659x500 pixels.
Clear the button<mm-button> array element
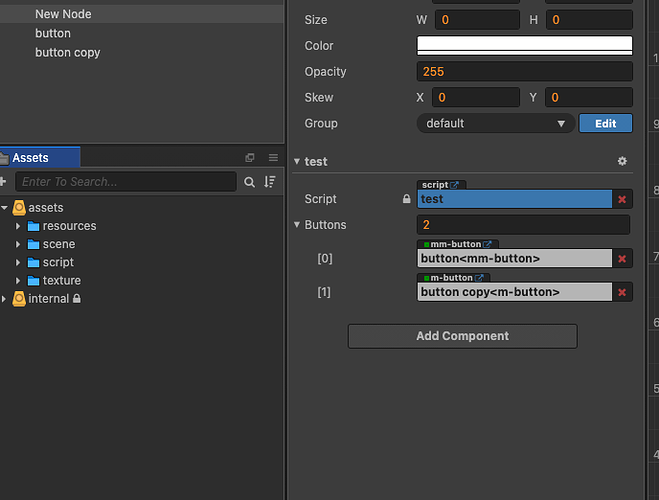coord(622,258)
